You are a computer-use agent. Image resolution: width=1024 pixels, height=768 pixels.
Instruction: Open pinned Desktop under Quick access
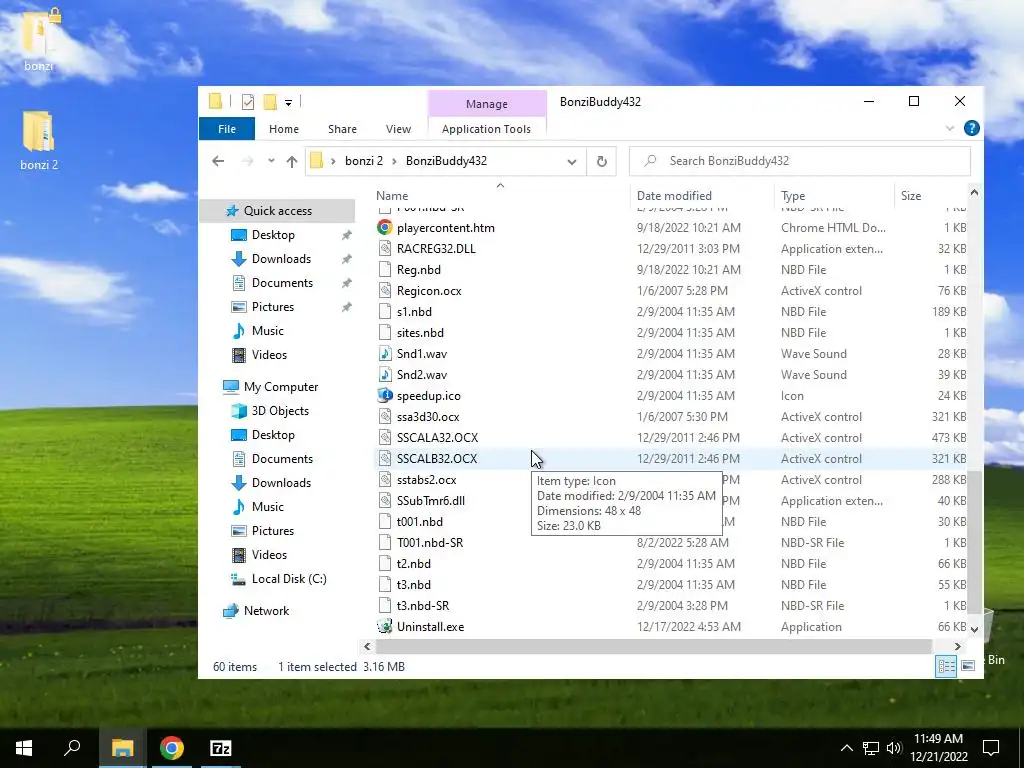click(273, 234)
